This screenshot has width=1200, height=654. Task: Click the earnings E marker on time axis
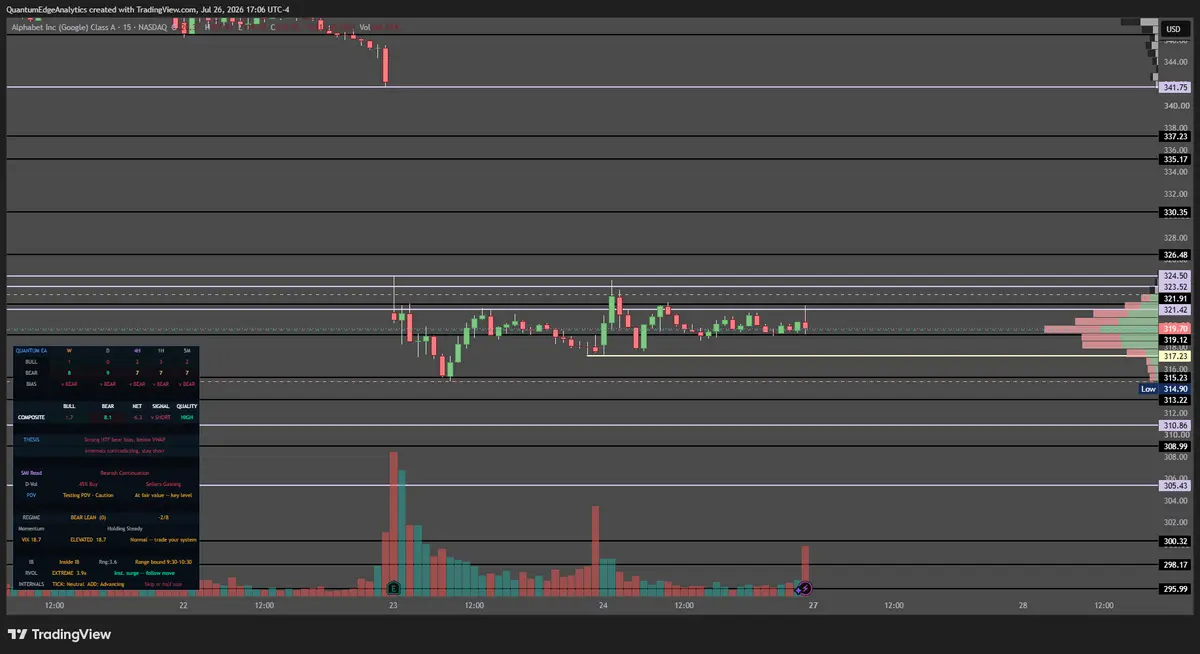tap(394, 588)
